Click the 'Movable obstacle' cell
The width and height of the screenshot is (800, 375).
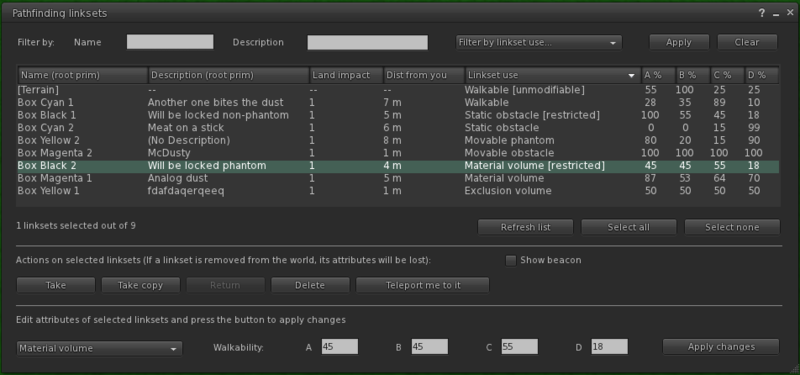click(509, 153)
